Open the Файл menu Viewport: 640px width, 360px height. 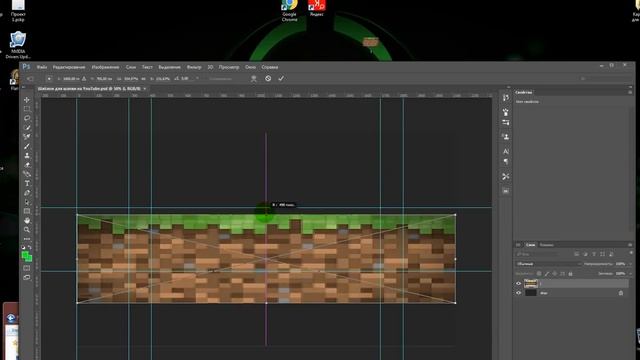(x=42, y=67)
